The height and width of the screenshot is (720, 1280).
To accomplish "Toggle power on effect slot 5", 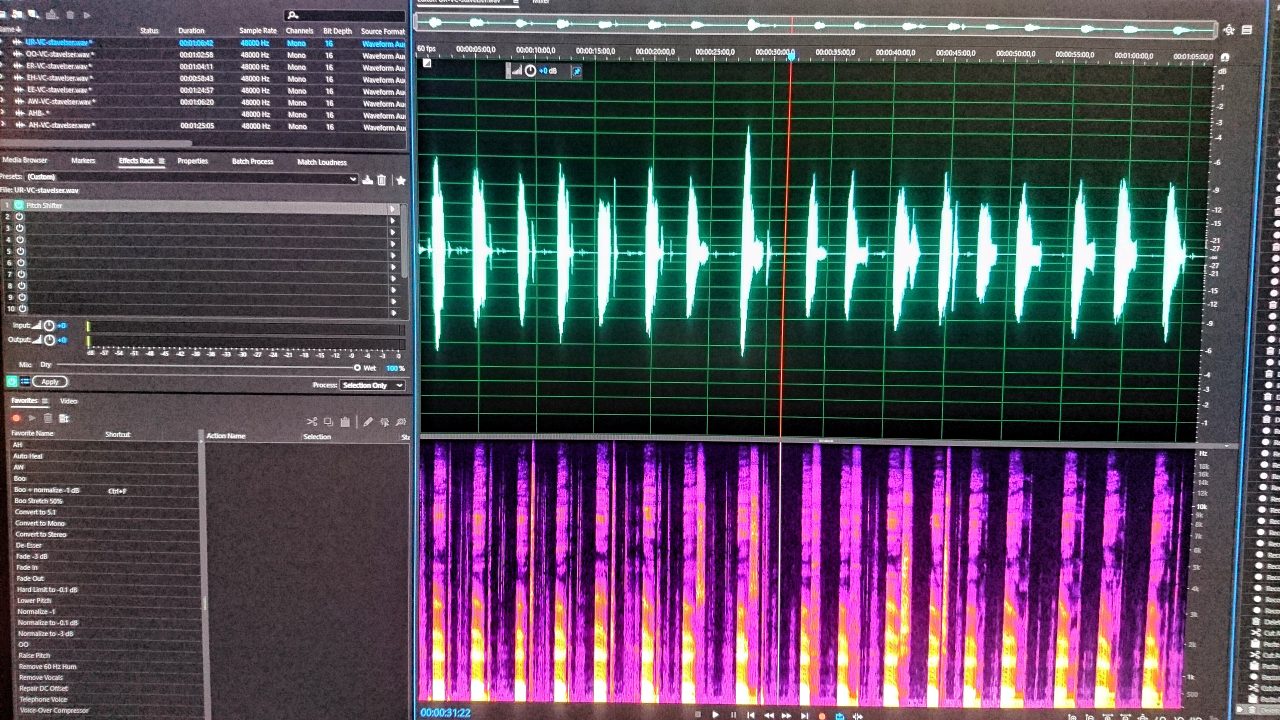I will tap(20, 251).
